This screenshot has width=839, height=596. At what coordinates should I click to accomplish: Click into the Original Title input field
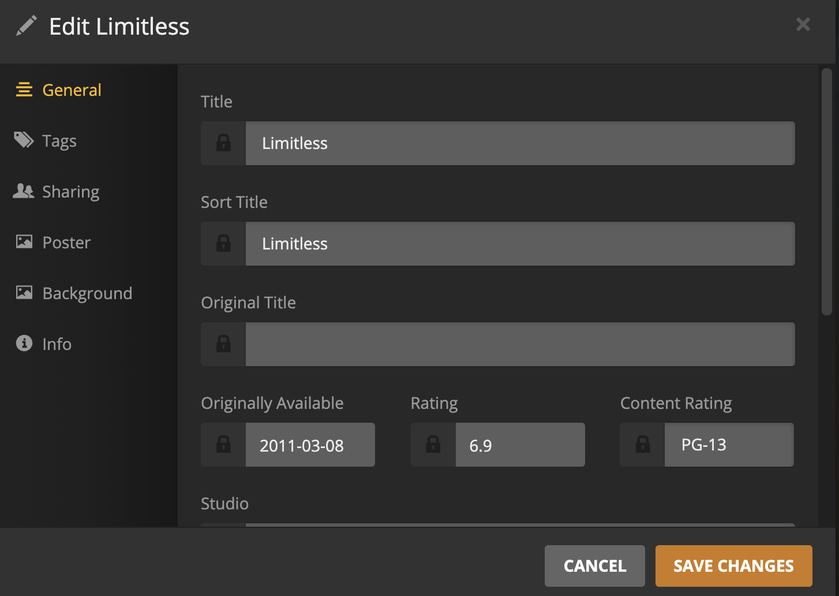pyautogui.click(x=520, y=344)
